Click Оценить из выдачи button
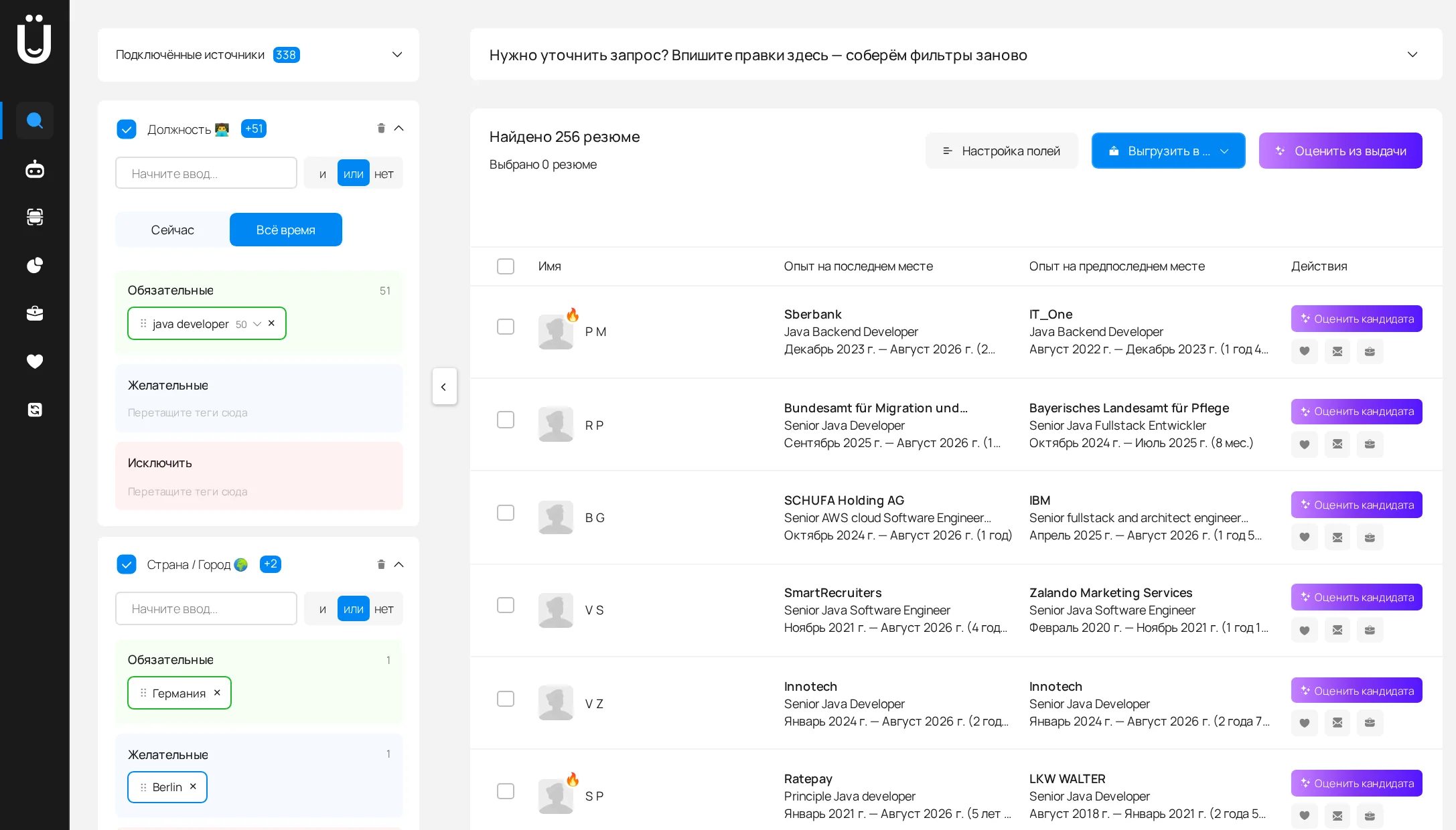The width and height of the screenshot is (1456, 830). coord(1340,151)
